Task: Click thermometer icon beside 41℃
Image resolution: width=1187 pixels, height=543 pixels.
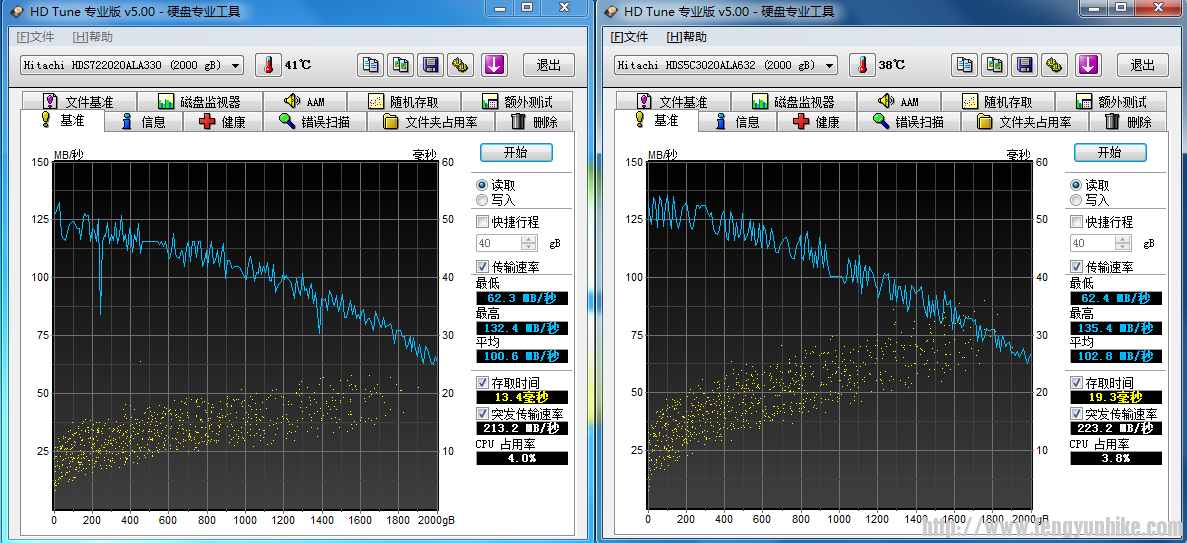Action: point(267,65)
